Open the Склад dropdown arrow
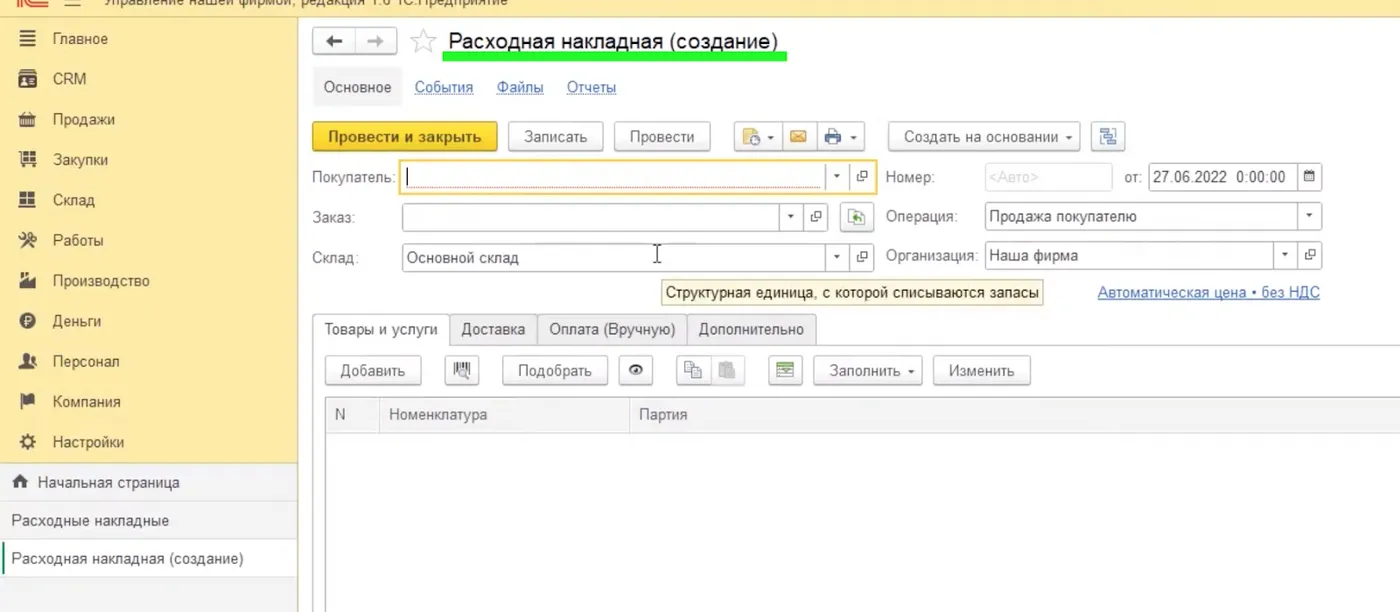This screenshot has height=612, width=1400. pos(837,257)
